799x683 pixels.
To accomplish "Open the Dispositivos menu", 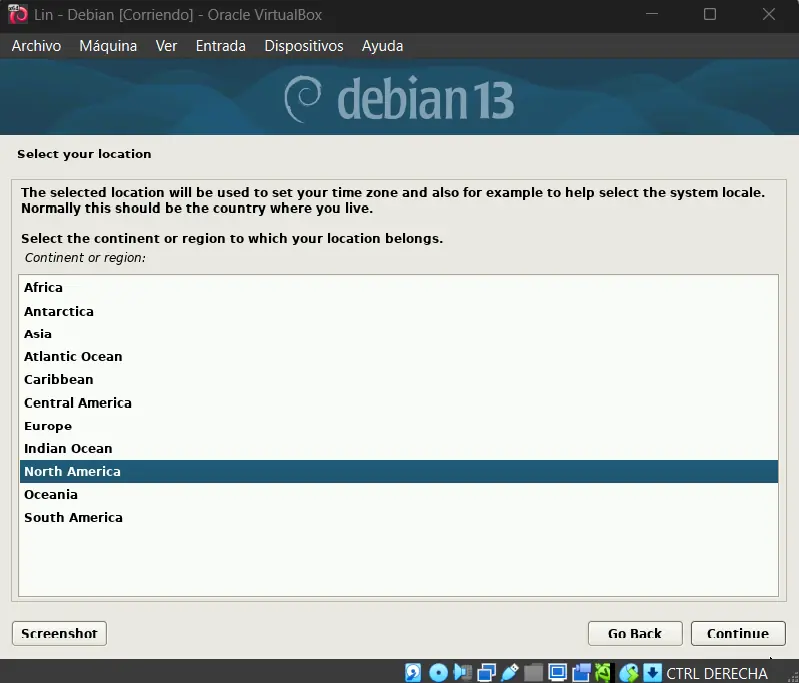I will [303, 46].
